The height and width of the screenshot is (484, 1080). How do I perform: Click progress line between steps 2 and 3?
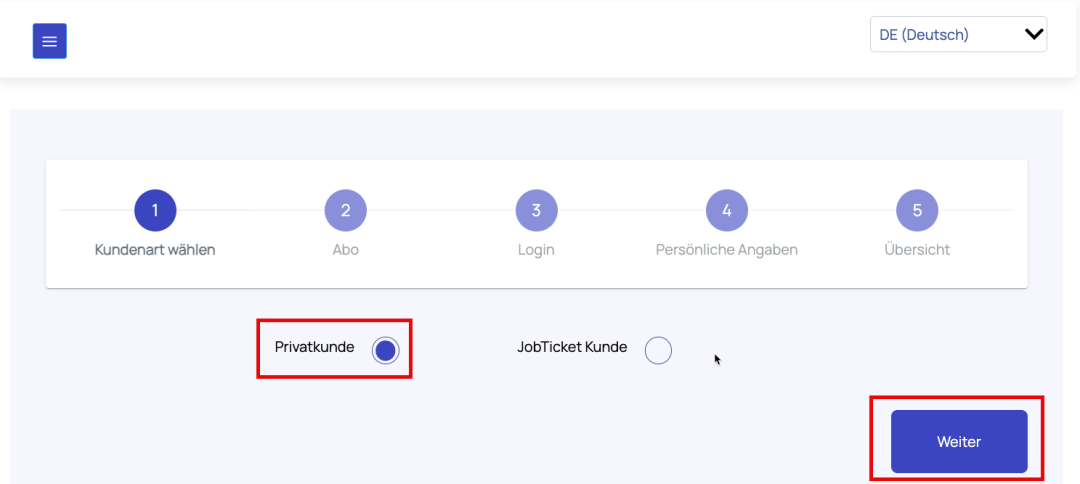click(x=441, y=210)
